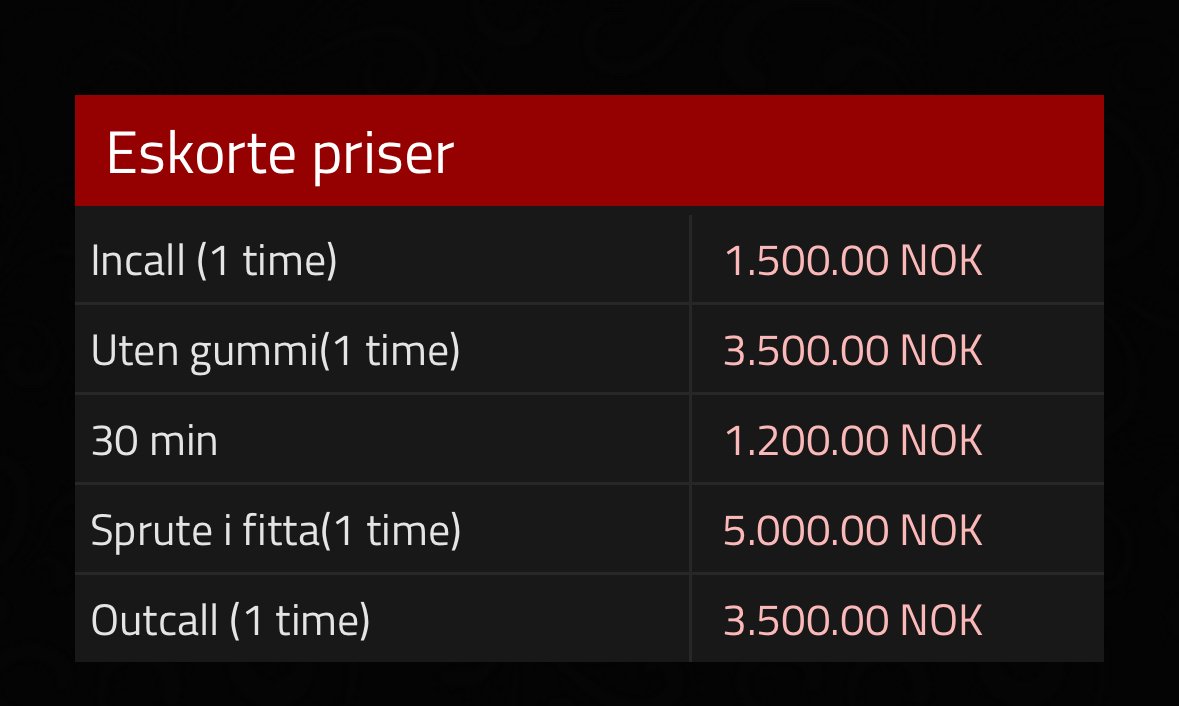The width and height of the screenshot is (1179, 706).
Task: Select the "30 min" row label
Action: pos(154,441)
